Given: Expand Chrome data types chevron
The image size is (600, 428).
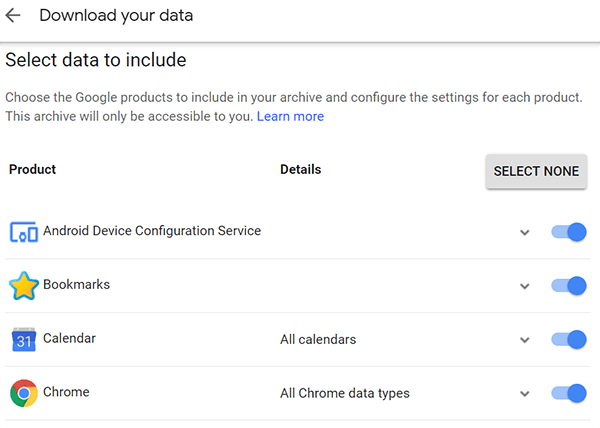Looking at the screenshot, I should pos(524,394).
